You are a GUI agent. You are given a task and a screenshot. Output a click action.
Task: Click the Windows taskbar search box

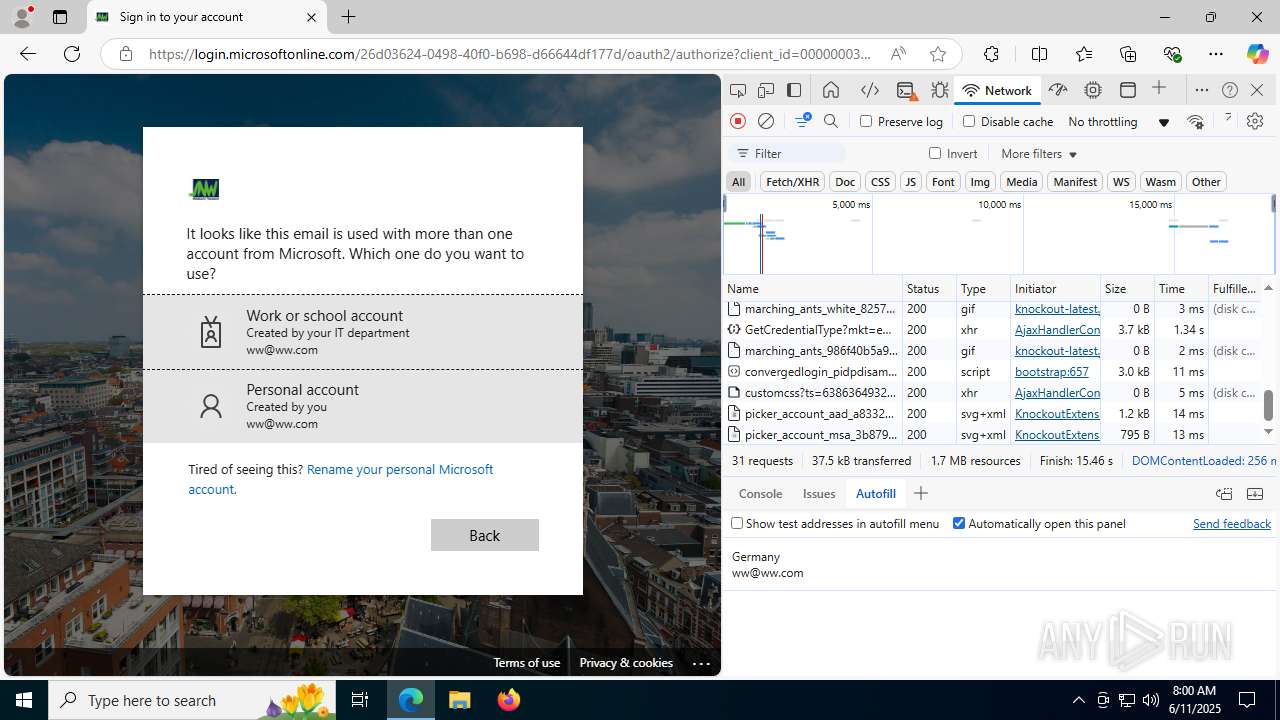tap(192, 700)
